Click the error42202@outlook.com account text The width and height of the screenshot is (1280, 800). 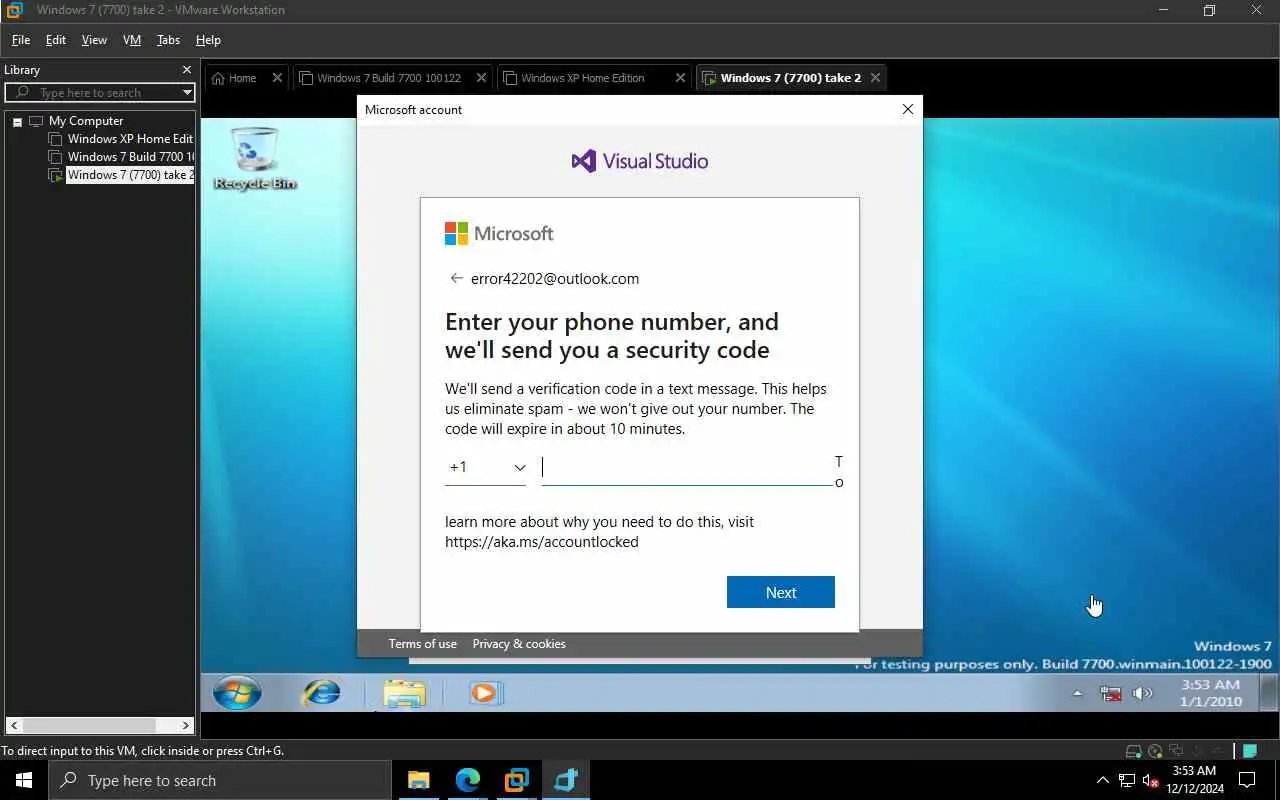pos(555,279)
